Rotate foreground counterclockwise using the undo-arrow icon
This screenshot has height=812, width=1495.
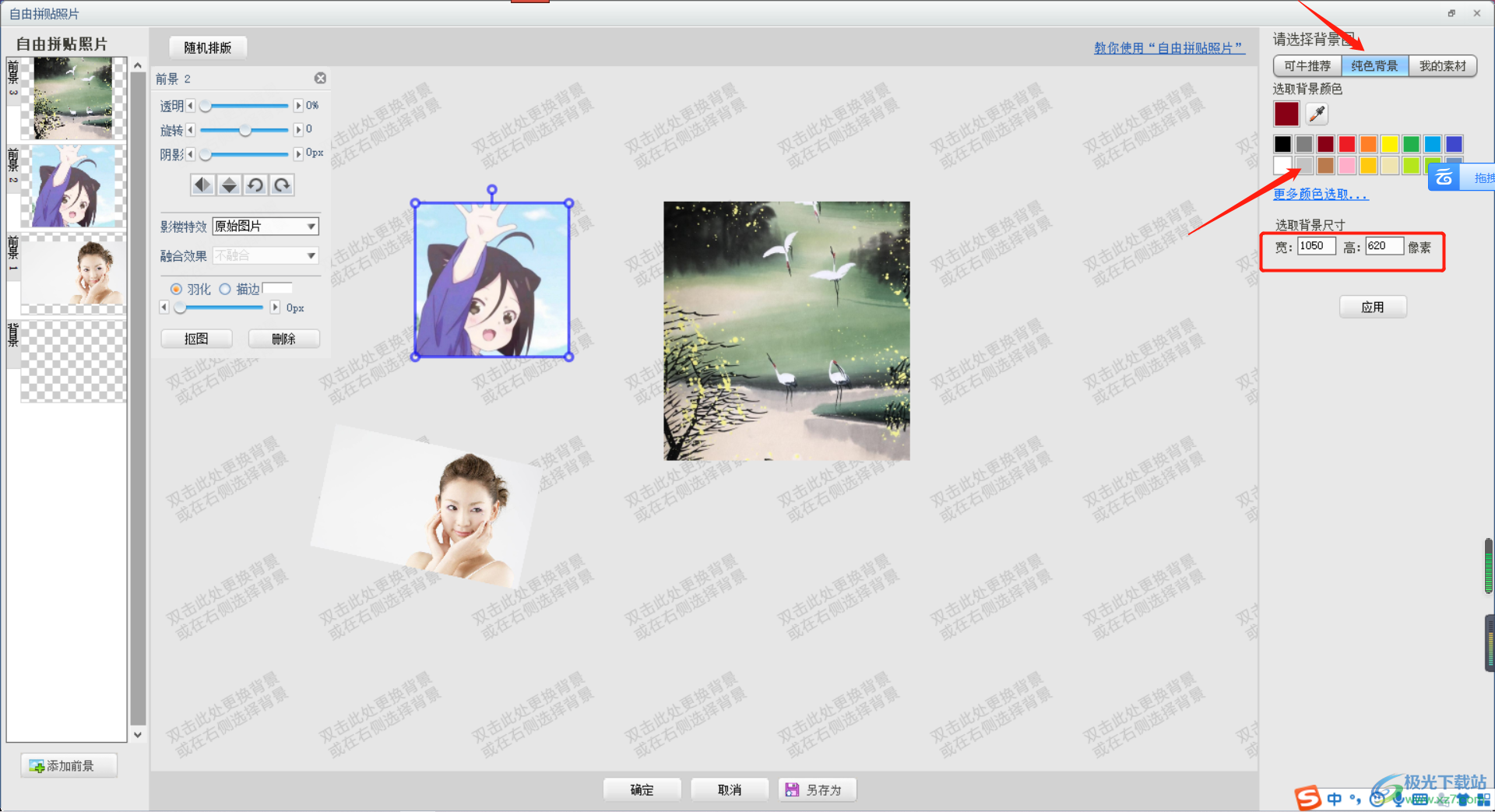click(x=255, y=185)
